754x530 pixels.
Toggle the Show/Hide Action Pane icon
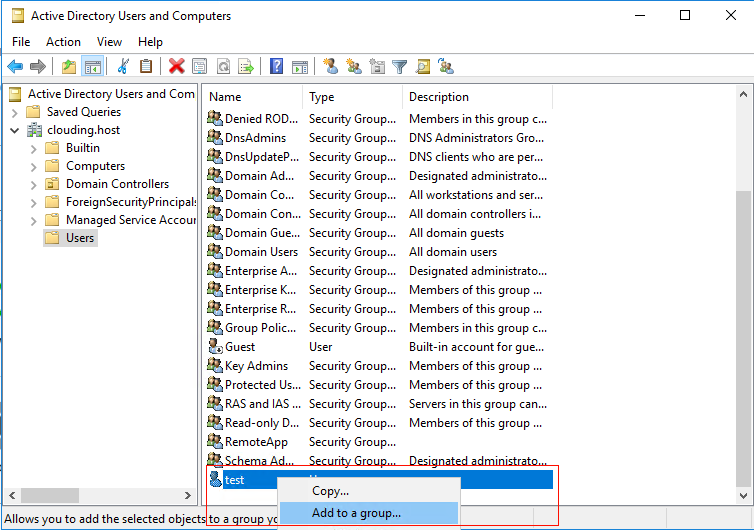(300, 66)
